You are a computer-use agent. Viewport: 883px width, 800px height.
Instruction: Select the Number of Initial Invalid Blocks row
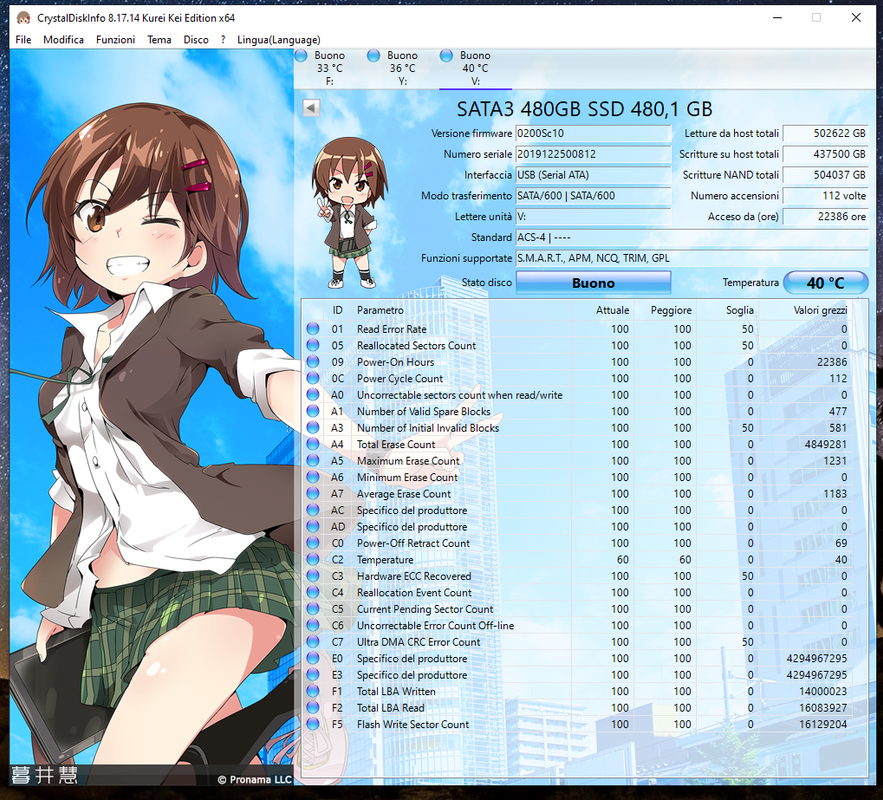pos(577,428)
